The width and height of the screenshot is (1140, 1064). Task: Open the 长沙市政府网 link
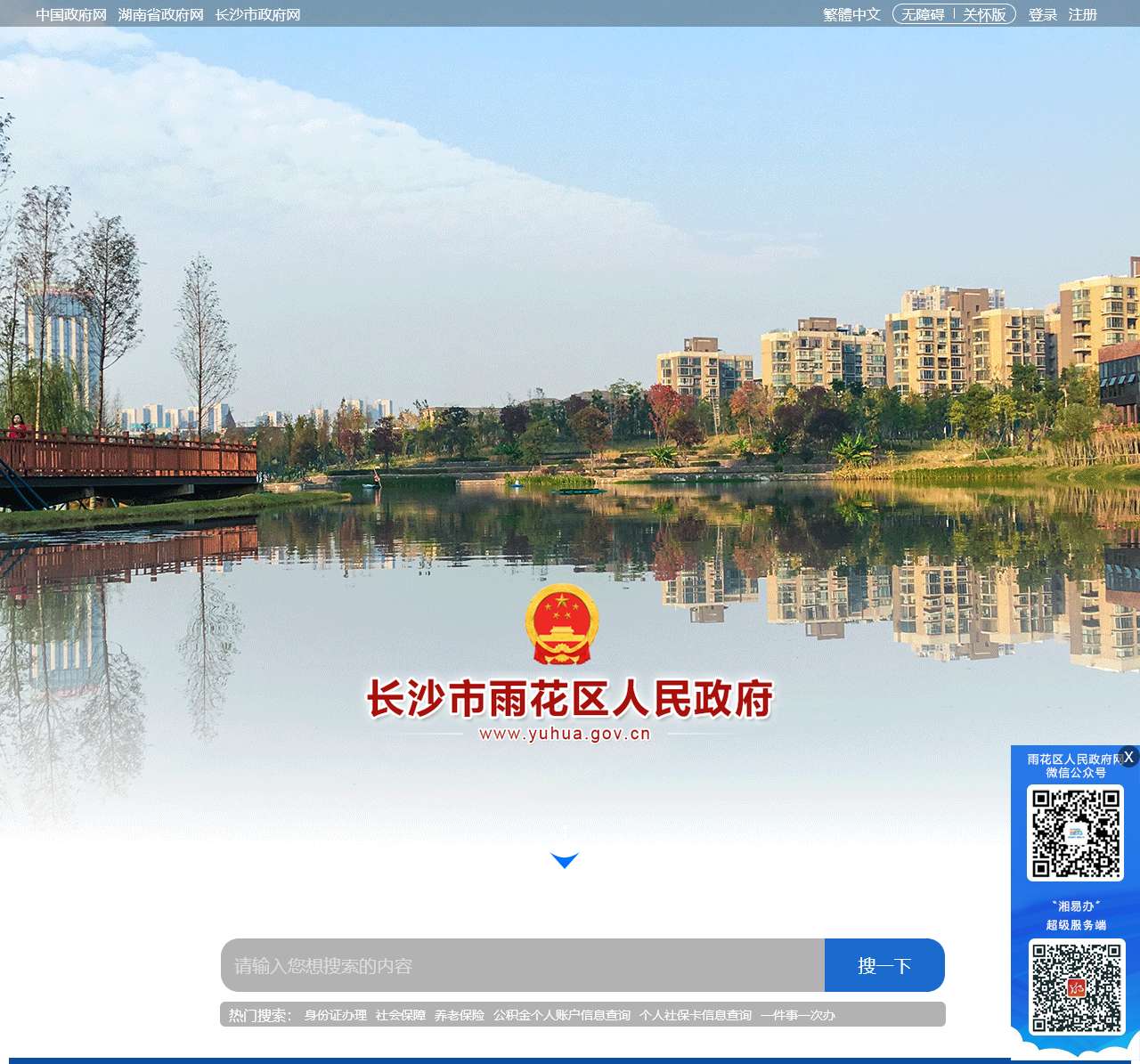(x=257, y=15)
